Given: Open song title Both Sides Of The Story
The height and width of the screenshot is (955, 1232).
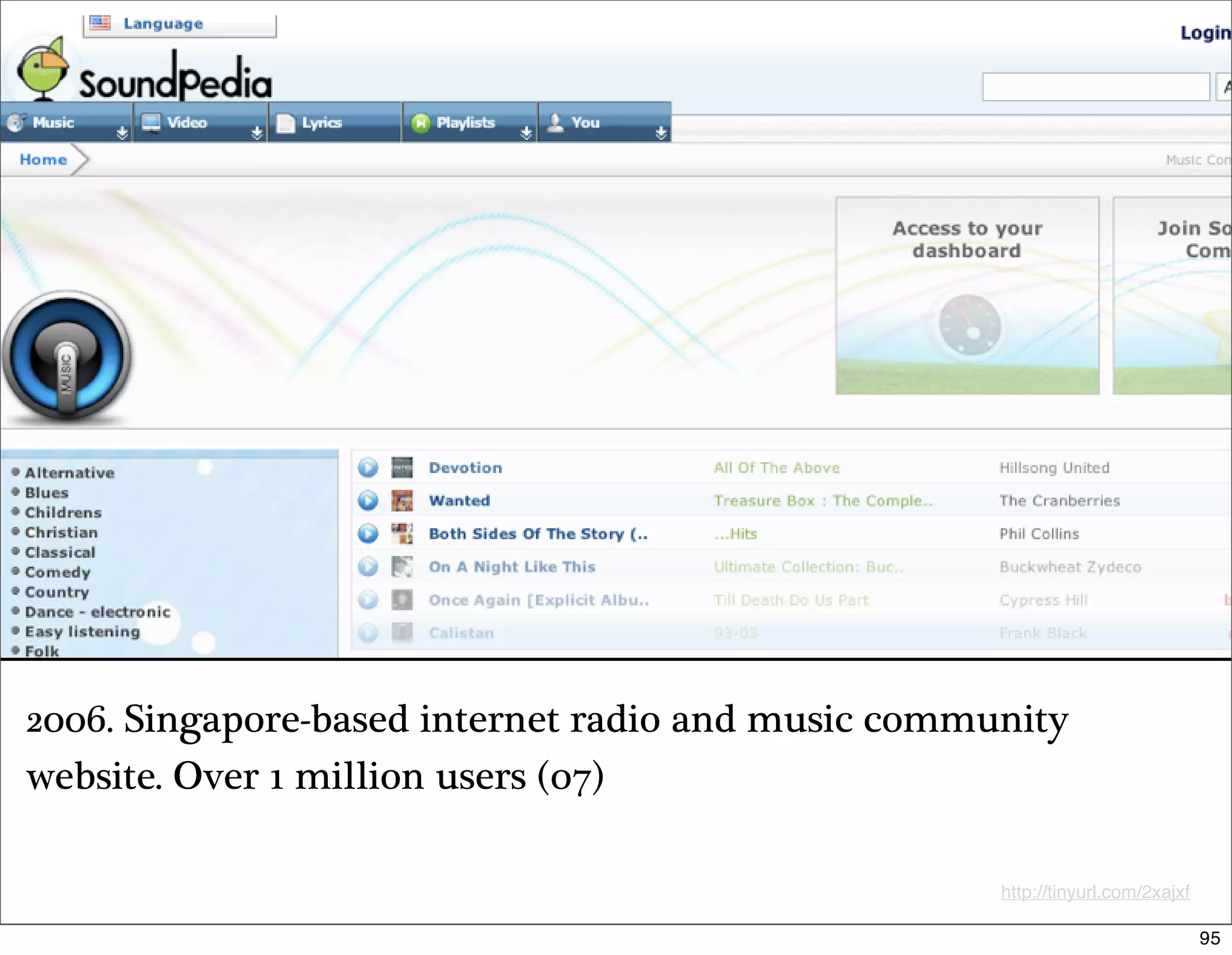Looking at the screenshot, I should pyautogui.click(x=538, y=534).
